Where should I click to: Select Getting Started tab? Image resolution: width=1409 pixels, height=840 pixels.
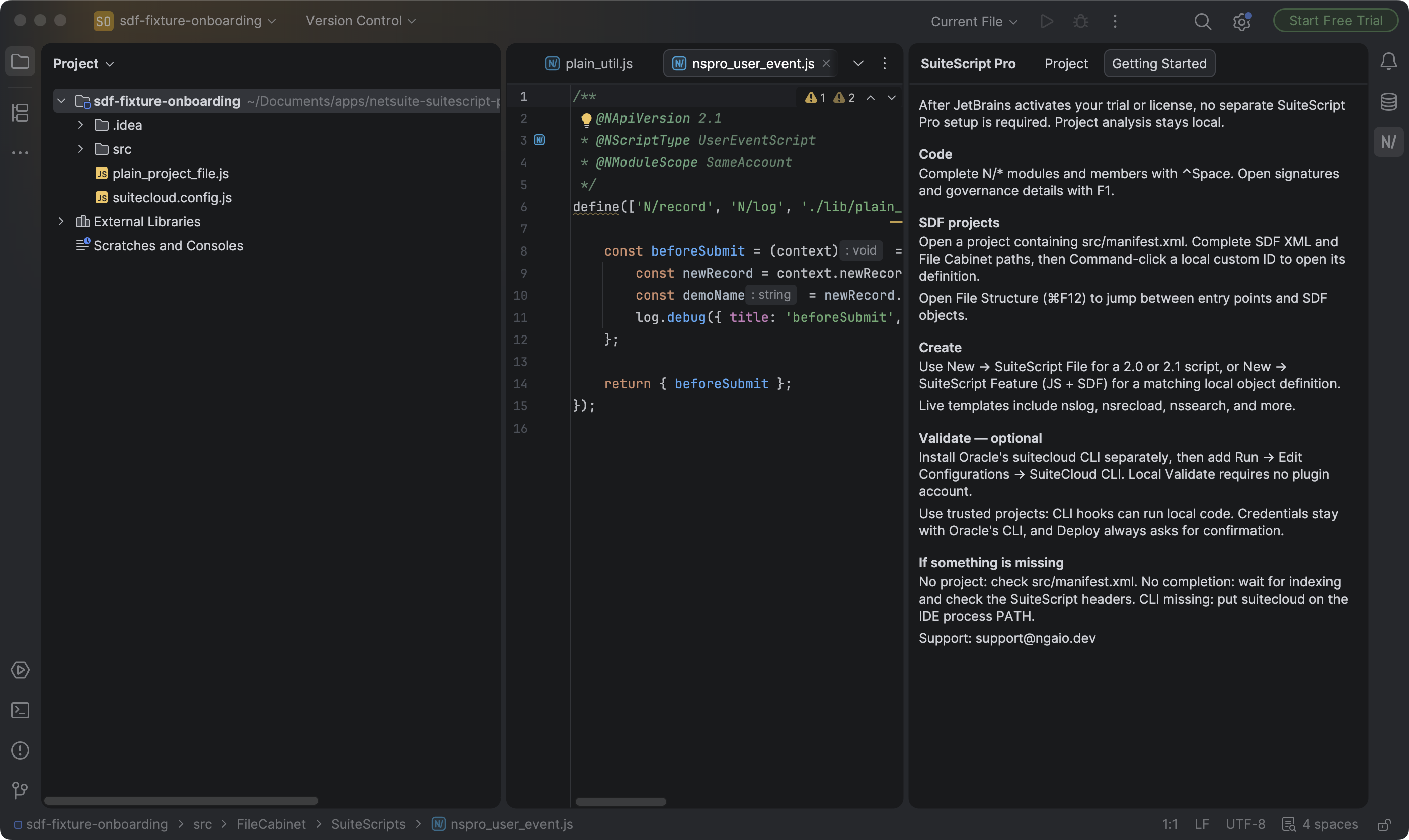coord(1159,63)
